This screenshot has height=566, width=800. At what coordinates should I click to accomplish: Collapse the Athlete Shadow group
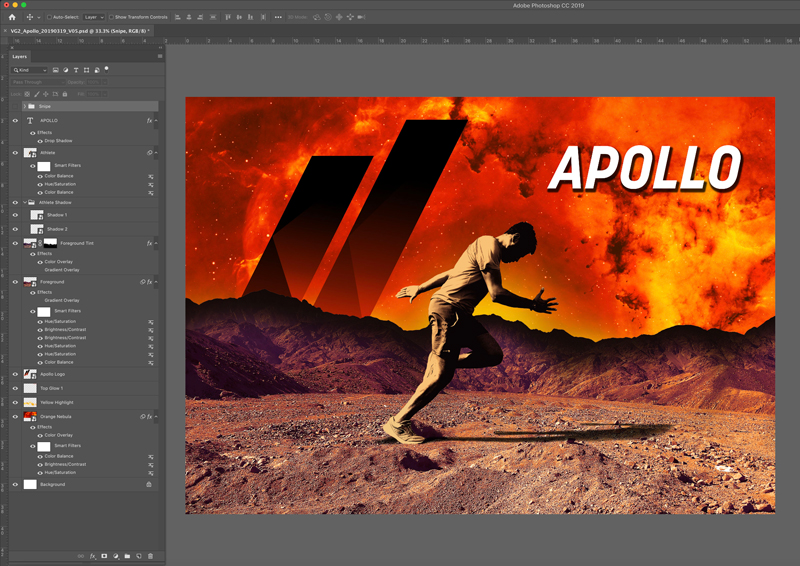tap(24, 202)
